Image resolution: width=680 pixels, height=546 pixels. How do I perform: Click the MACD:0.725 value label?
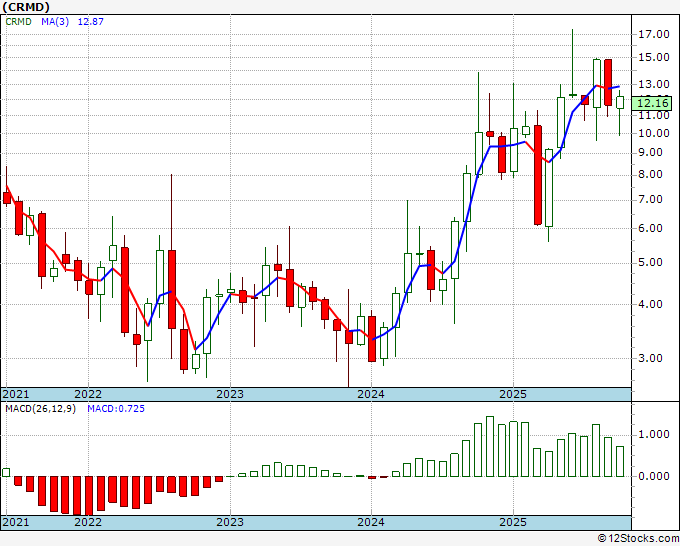pos(116,409)
